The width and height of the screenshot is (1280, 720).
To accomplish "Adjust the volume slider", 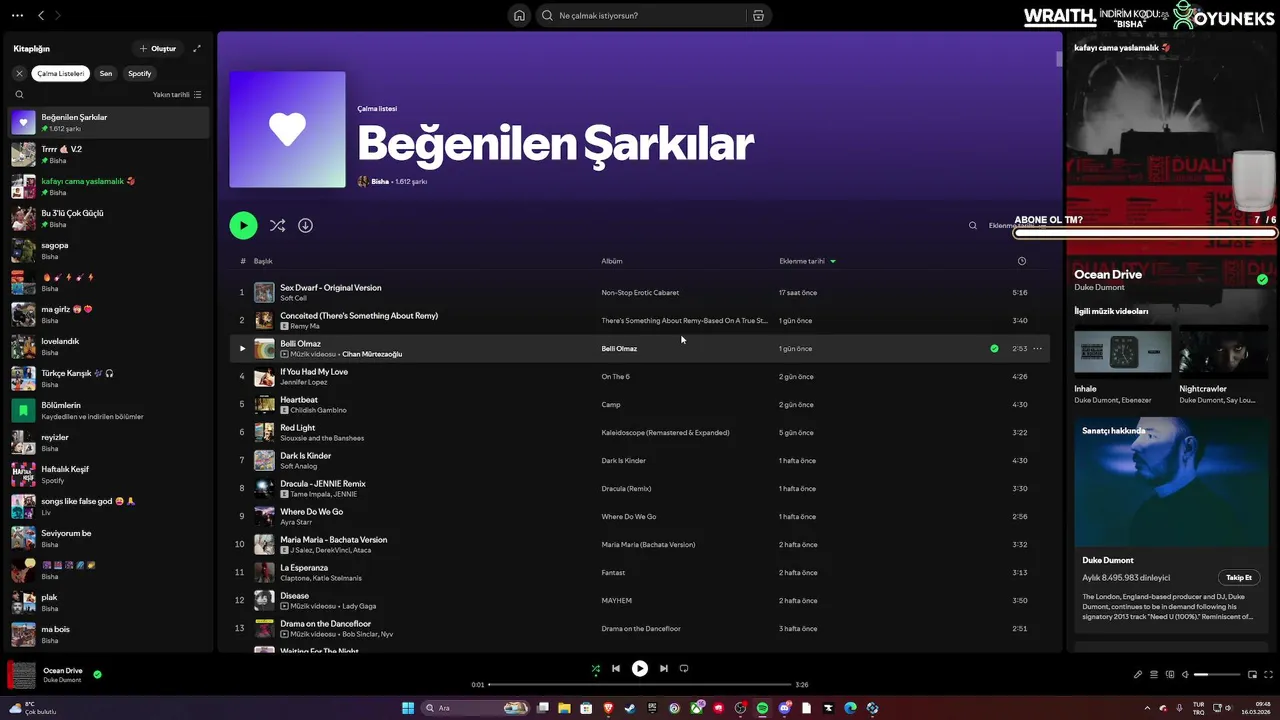I will click(x=1215, y=674).
